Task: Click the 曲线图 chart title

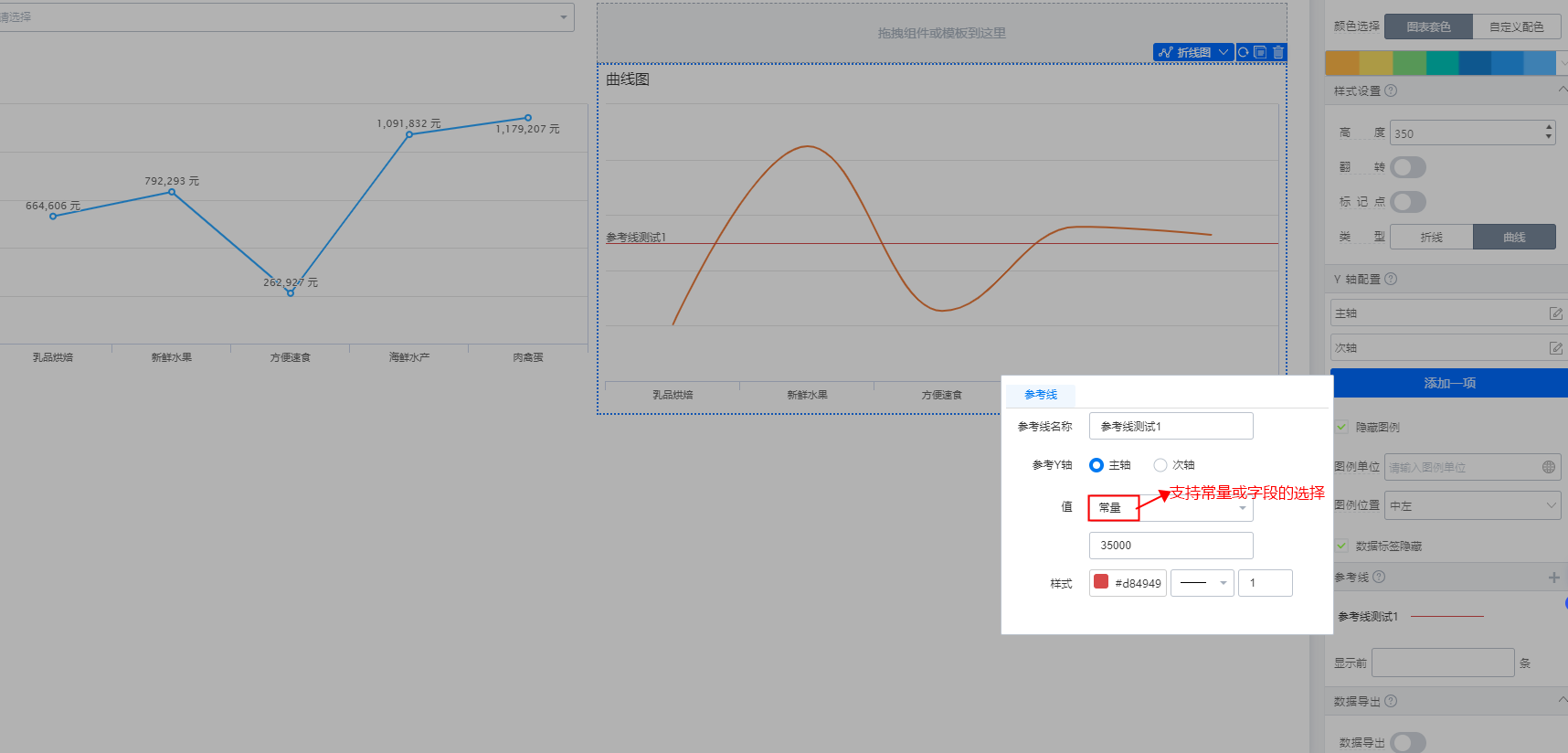Action: (x=628, y=80)
